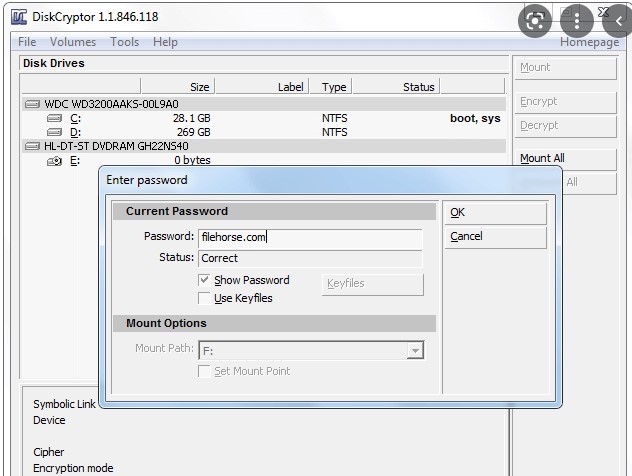Click the D: partition drive icon
The image size is (632, 476).
click(x=54, y=132)
